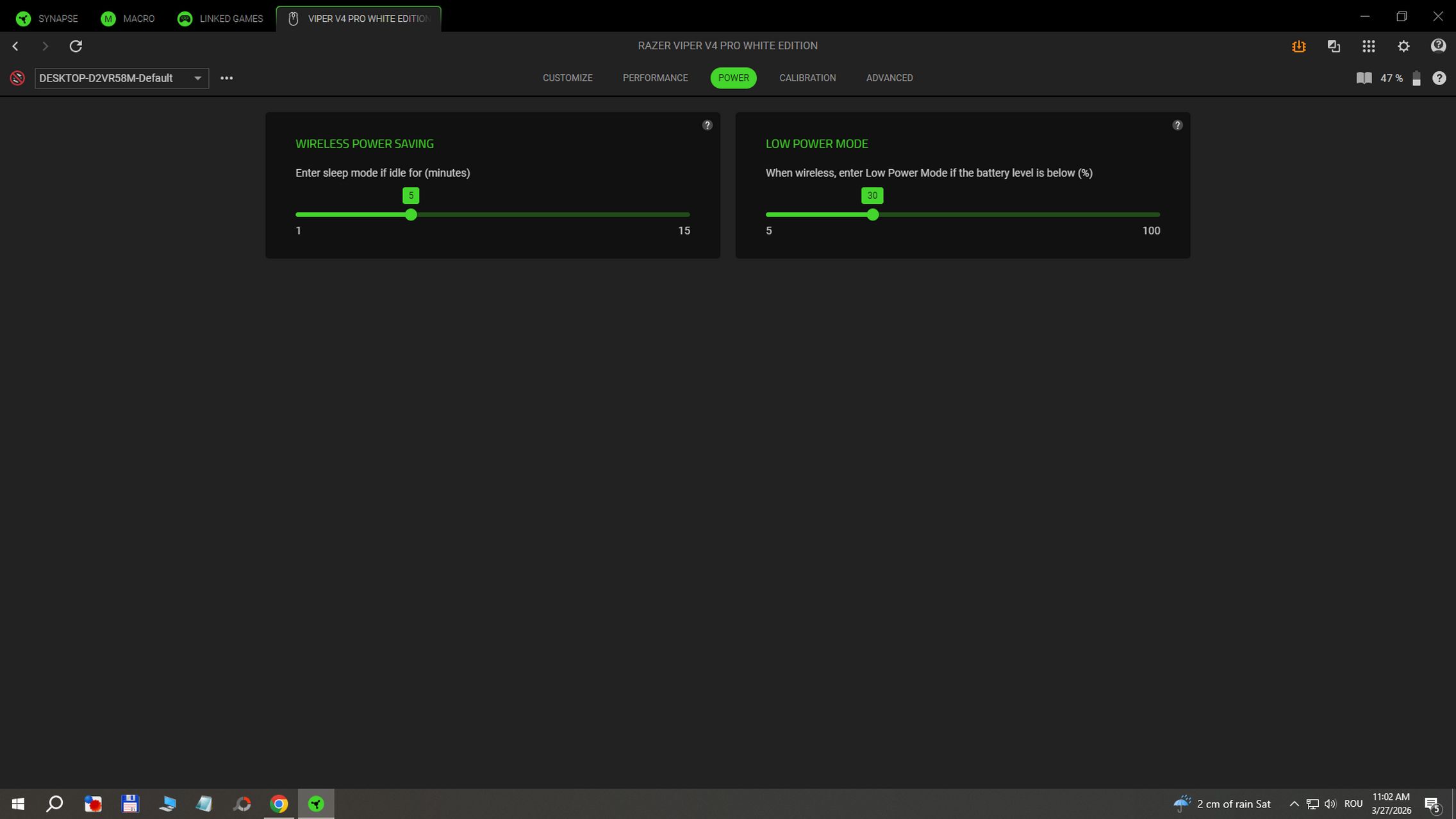Image resolution: width=1456 pixels, height=819 pixels.
Task: Open the profile options three-dot menu
Action: (226, 78)
